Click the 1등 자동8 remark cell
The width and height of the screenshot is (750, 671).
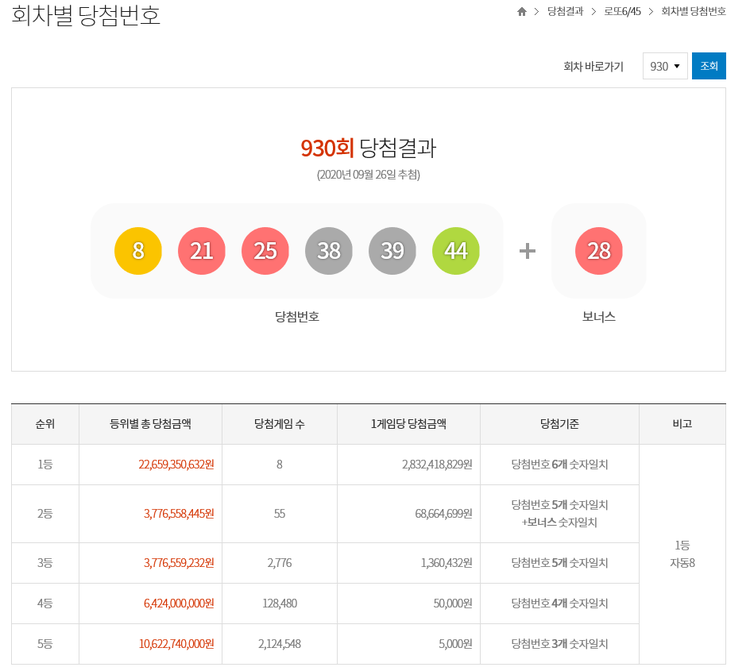point(682,554)
